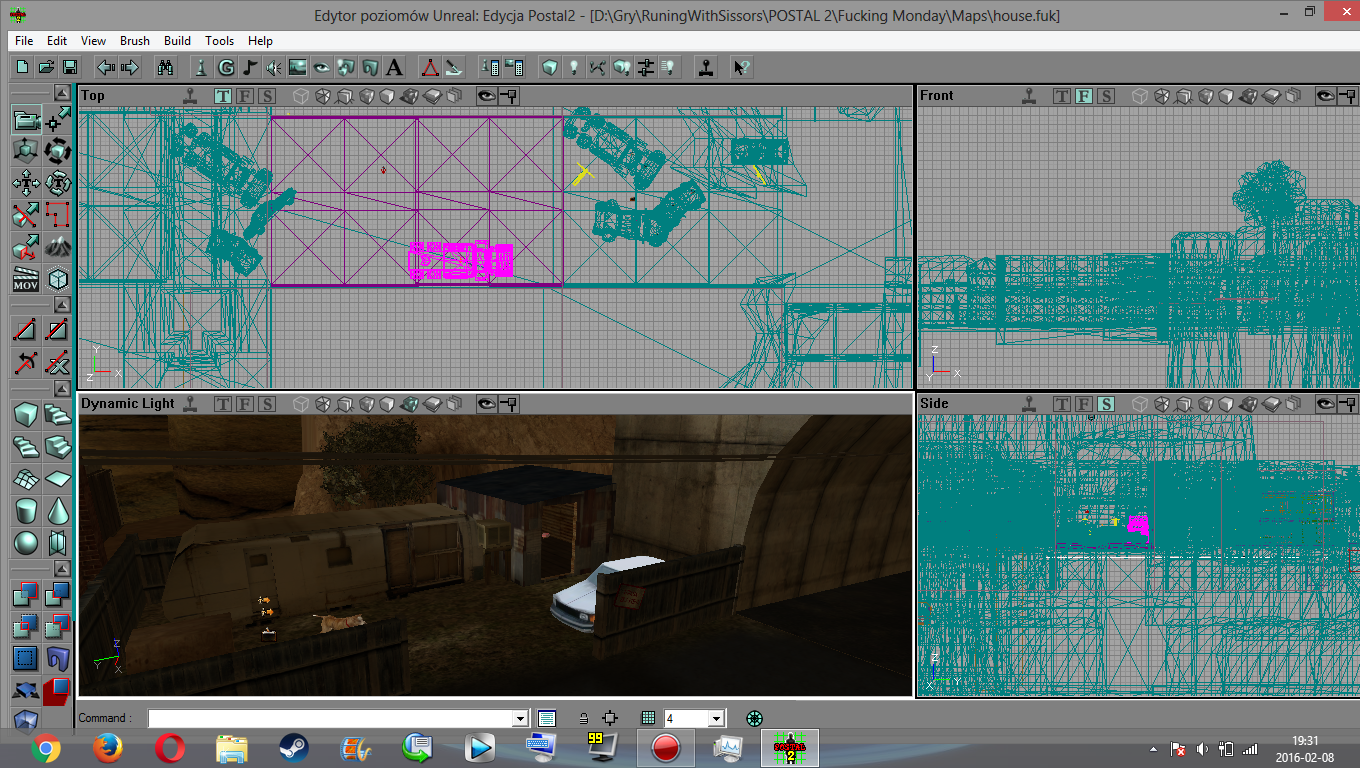The height and width of the screenshot is (768, 1360).
Task: Create a new map file
Action: [x=22, y=67]
